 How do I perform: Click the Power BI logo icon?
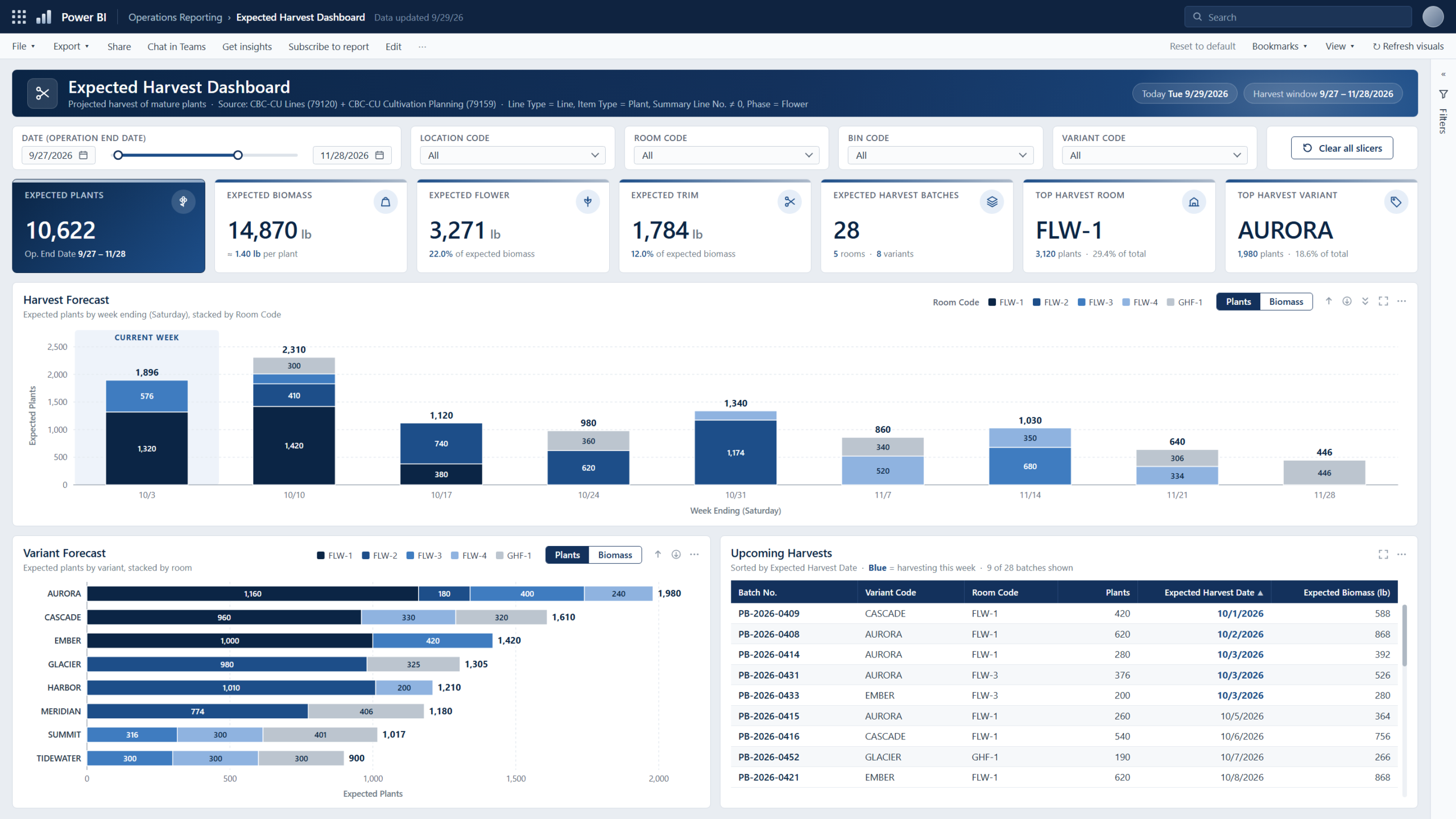44,17
